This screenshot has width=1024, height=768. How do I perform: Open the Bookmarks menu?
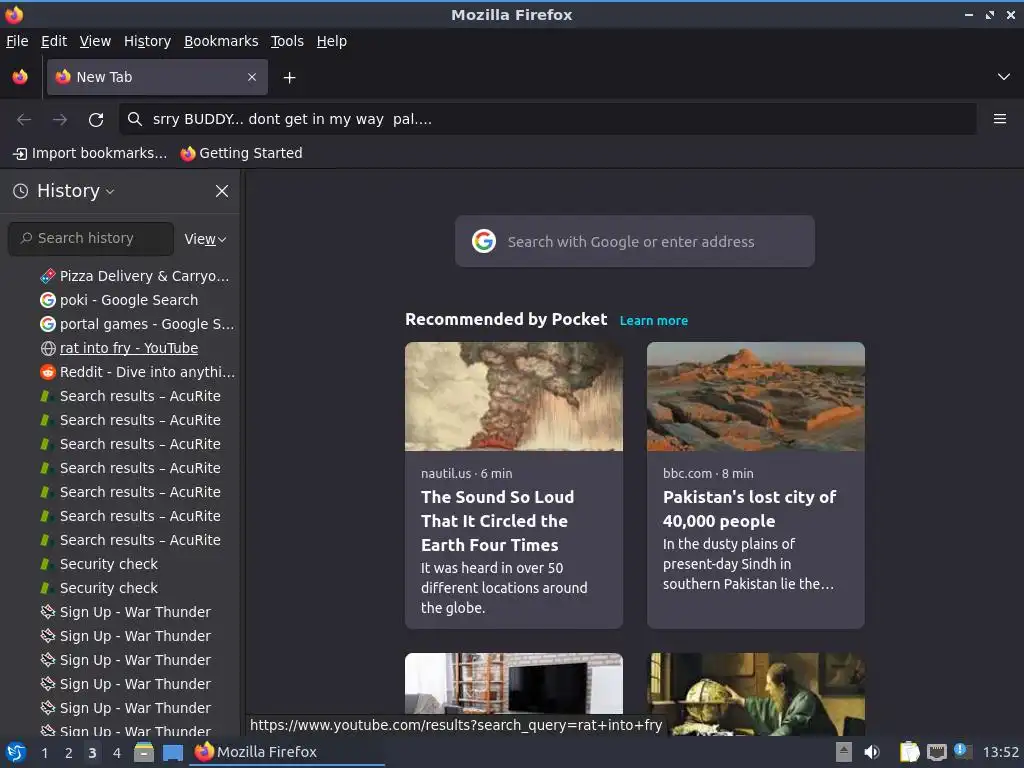pos(221,41)
